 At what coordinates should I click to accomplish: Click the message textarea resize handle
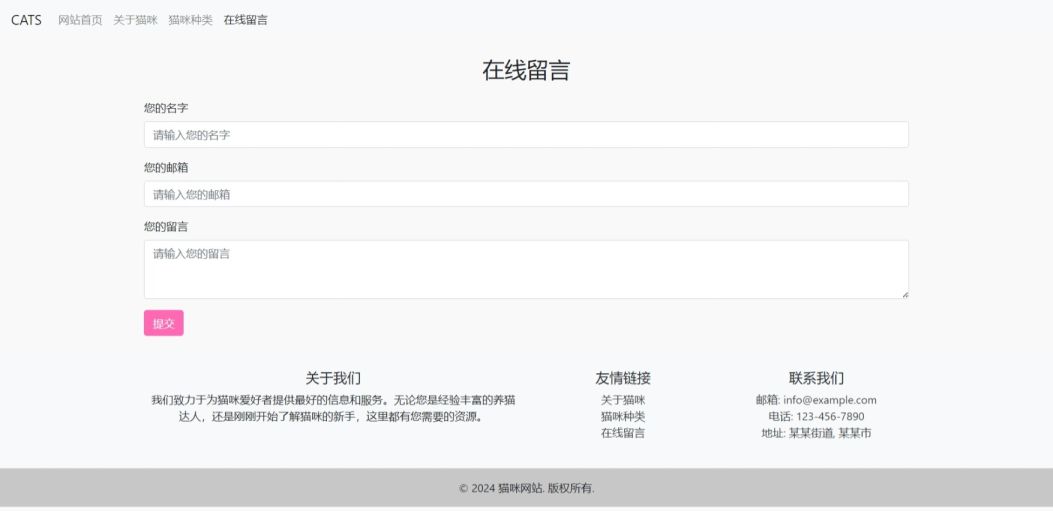(904, 294)
